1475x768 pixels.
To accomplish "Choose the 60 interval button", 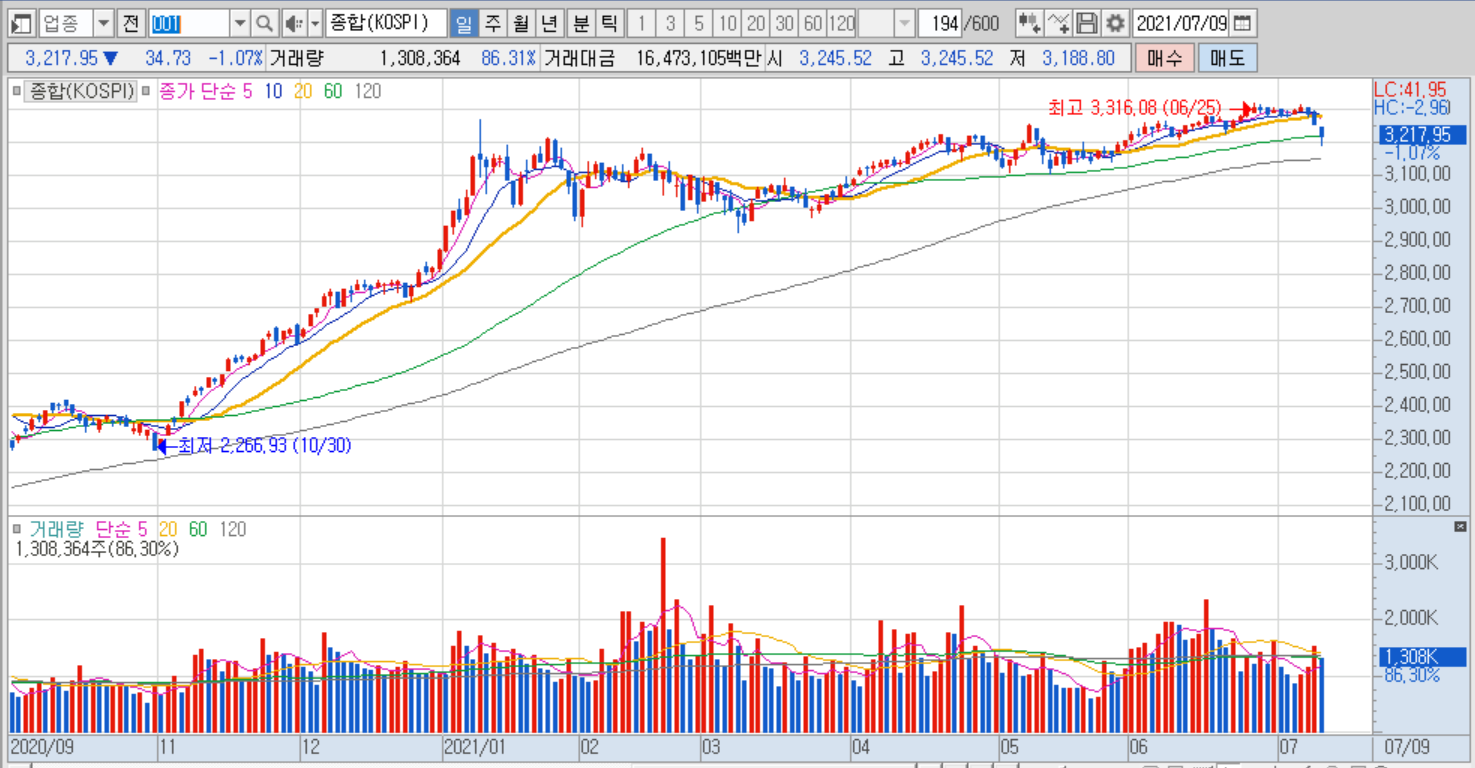I will (813, 23).
